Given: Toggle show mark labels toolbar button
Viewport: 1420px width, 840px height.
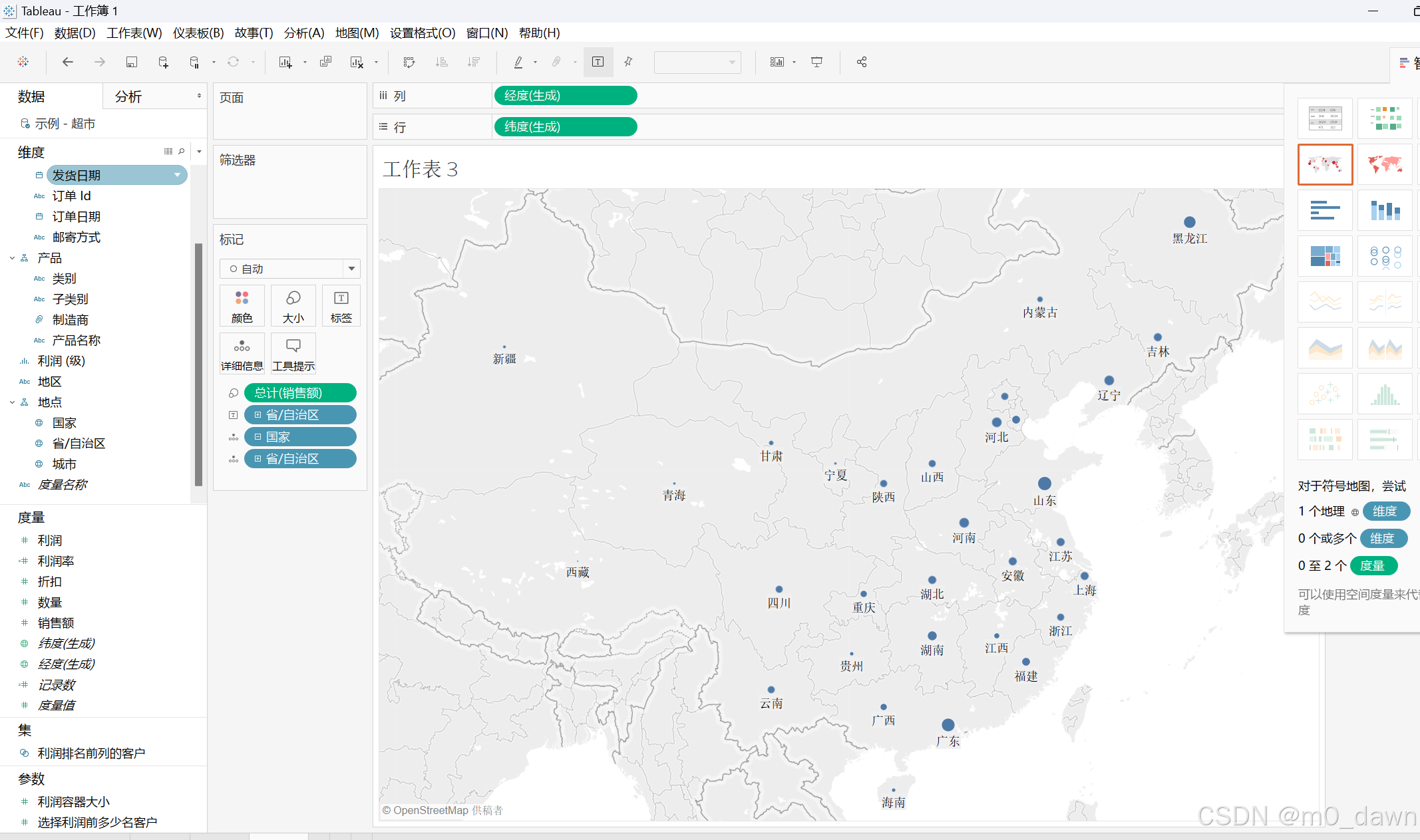Looking at the screenshot, I should 598,62.
